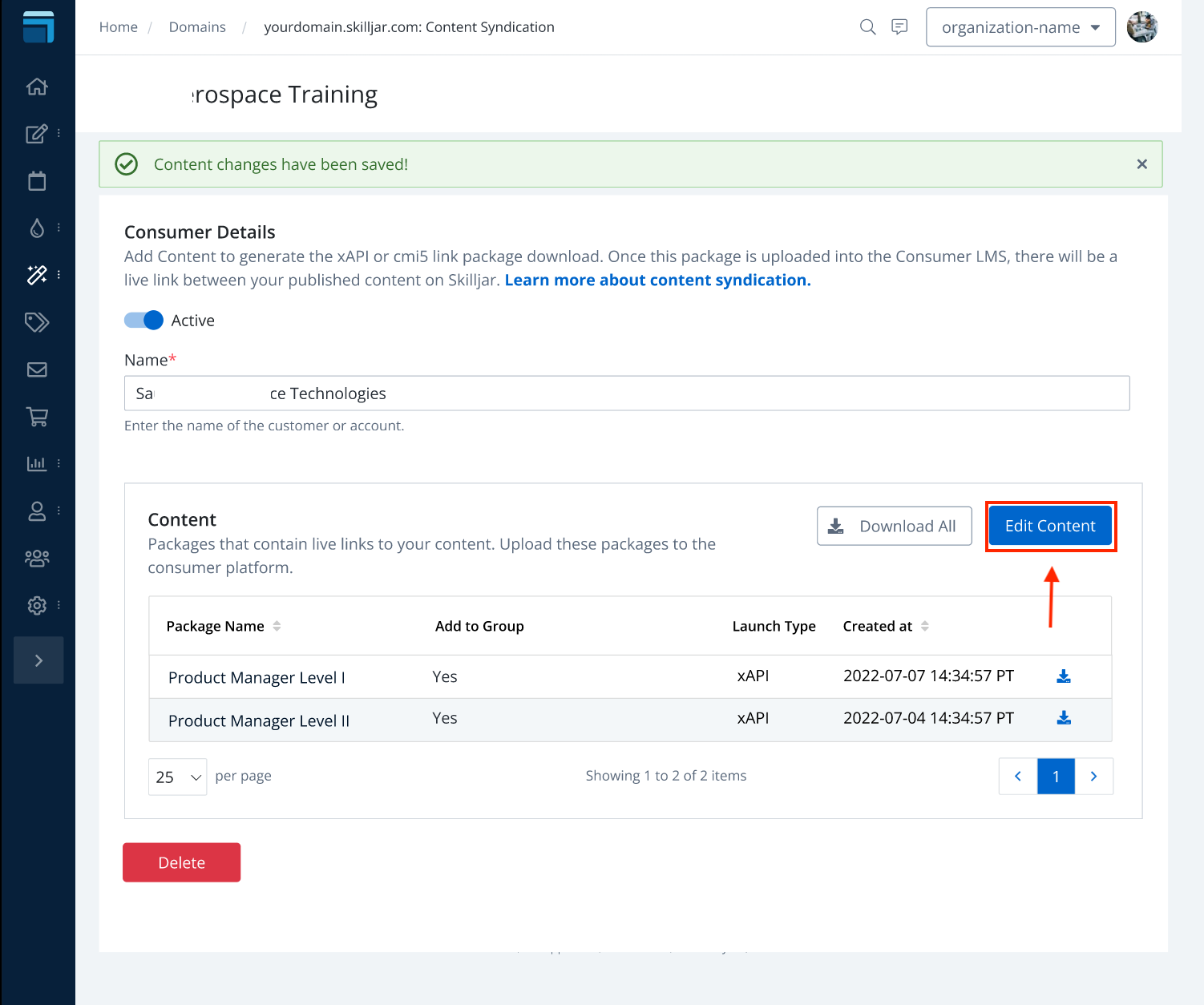The width and height of the screenshot is (1204, 1005).
Task: Open the Home icon in sidebar
Action: pyautogui.click(x=37, y=87)
